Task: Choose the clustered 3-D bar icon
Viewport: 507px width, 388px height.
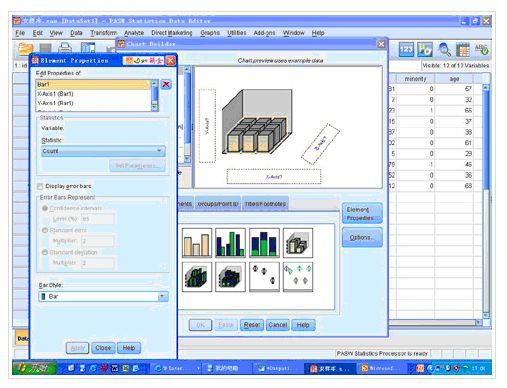Action: [x=197, y=277]
